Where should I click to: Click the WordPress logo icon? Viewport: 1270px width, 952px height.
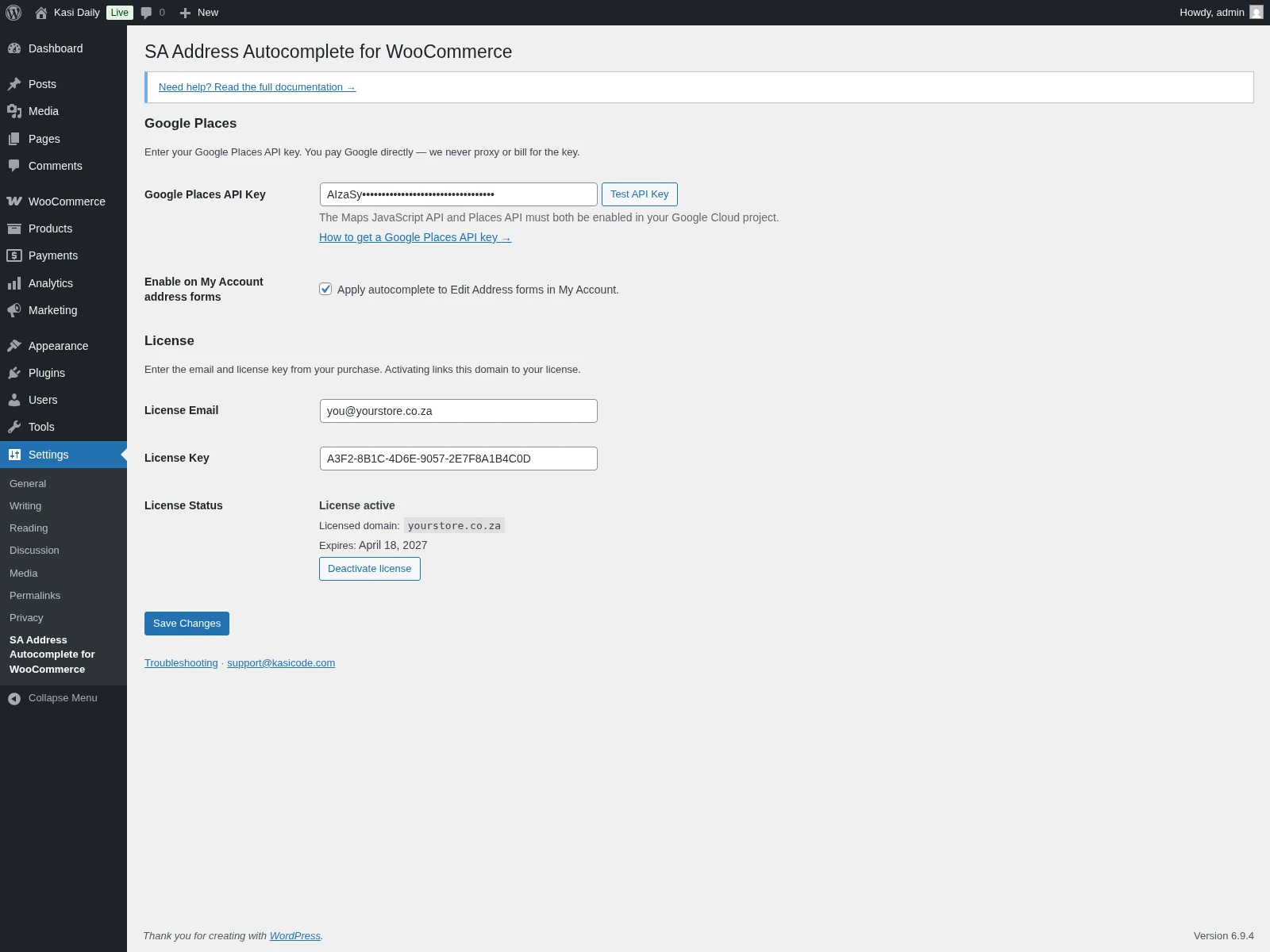point(13,13)
